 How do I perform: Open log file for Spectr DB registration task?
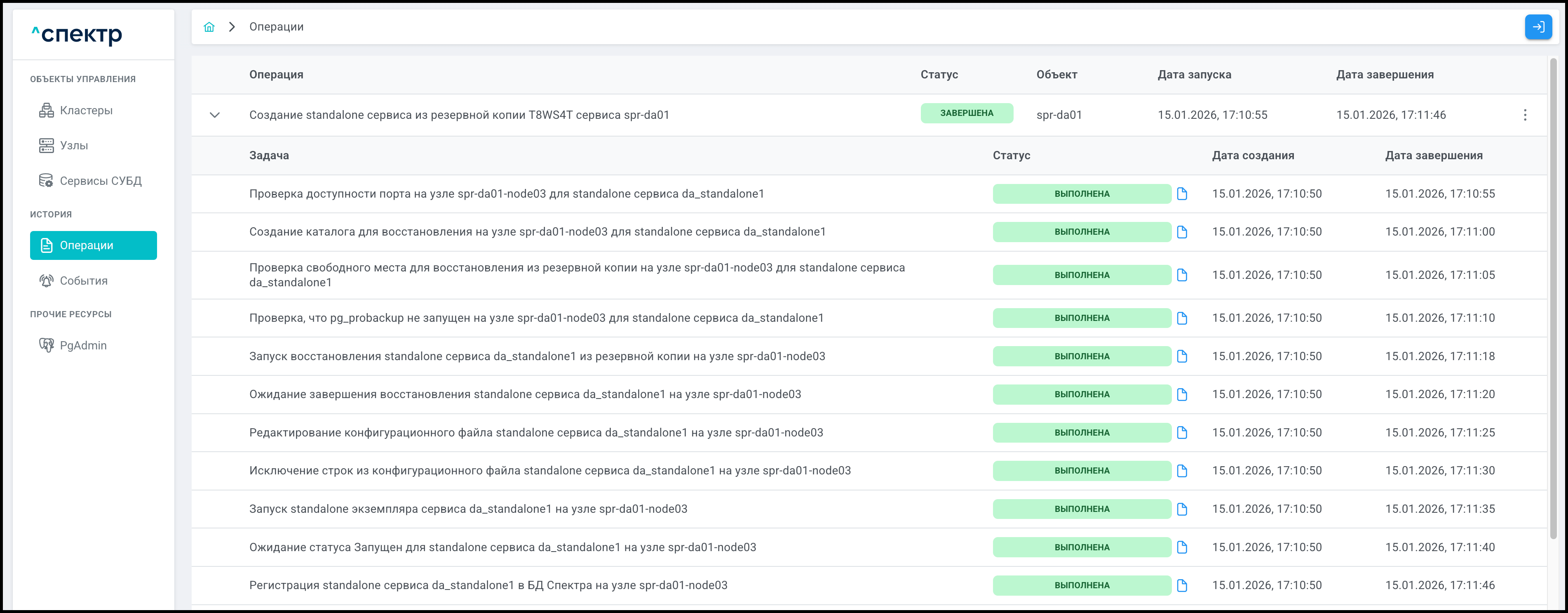1181,585
